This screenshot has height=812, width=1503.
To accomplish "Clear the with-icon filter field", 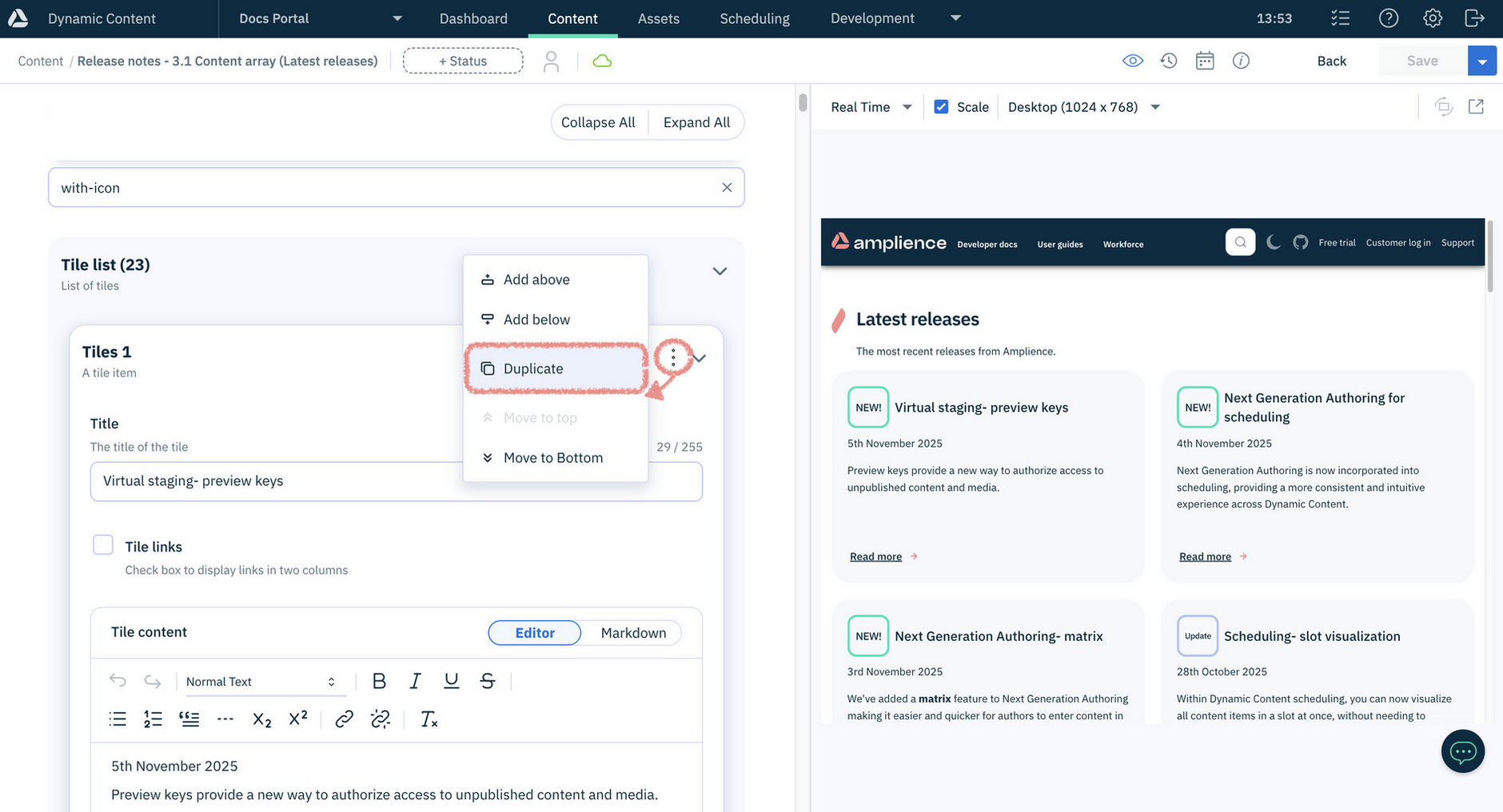I will click(727, 187).
